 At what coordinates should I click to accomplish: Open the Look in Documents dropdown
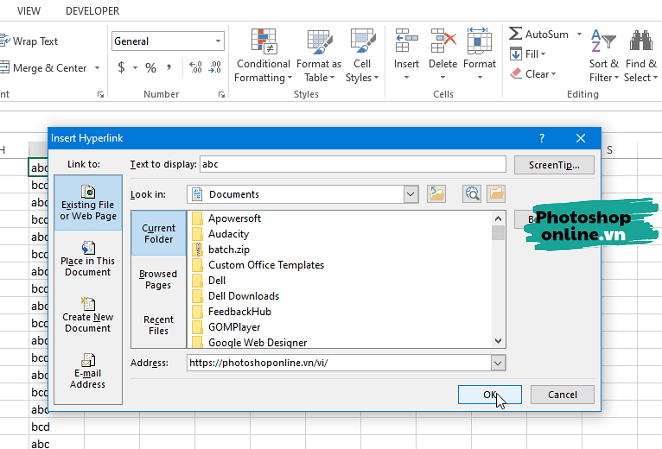click(410, 194)
